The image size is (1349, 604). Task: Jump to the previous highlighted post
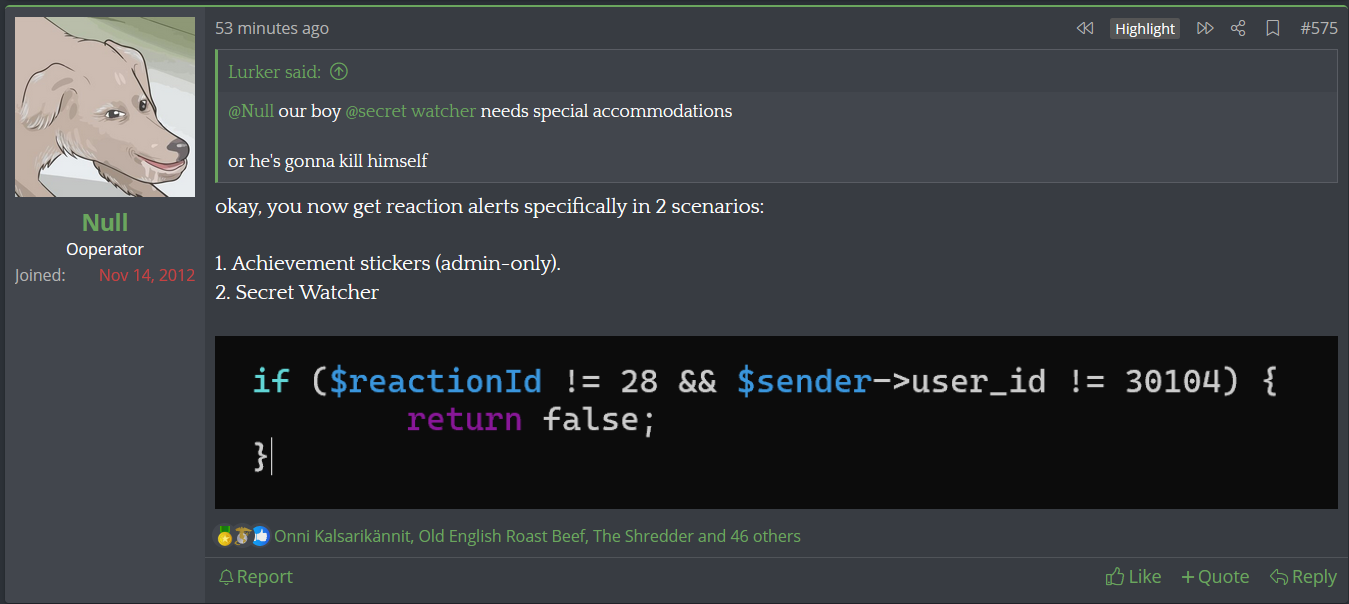coord(1085,28)
